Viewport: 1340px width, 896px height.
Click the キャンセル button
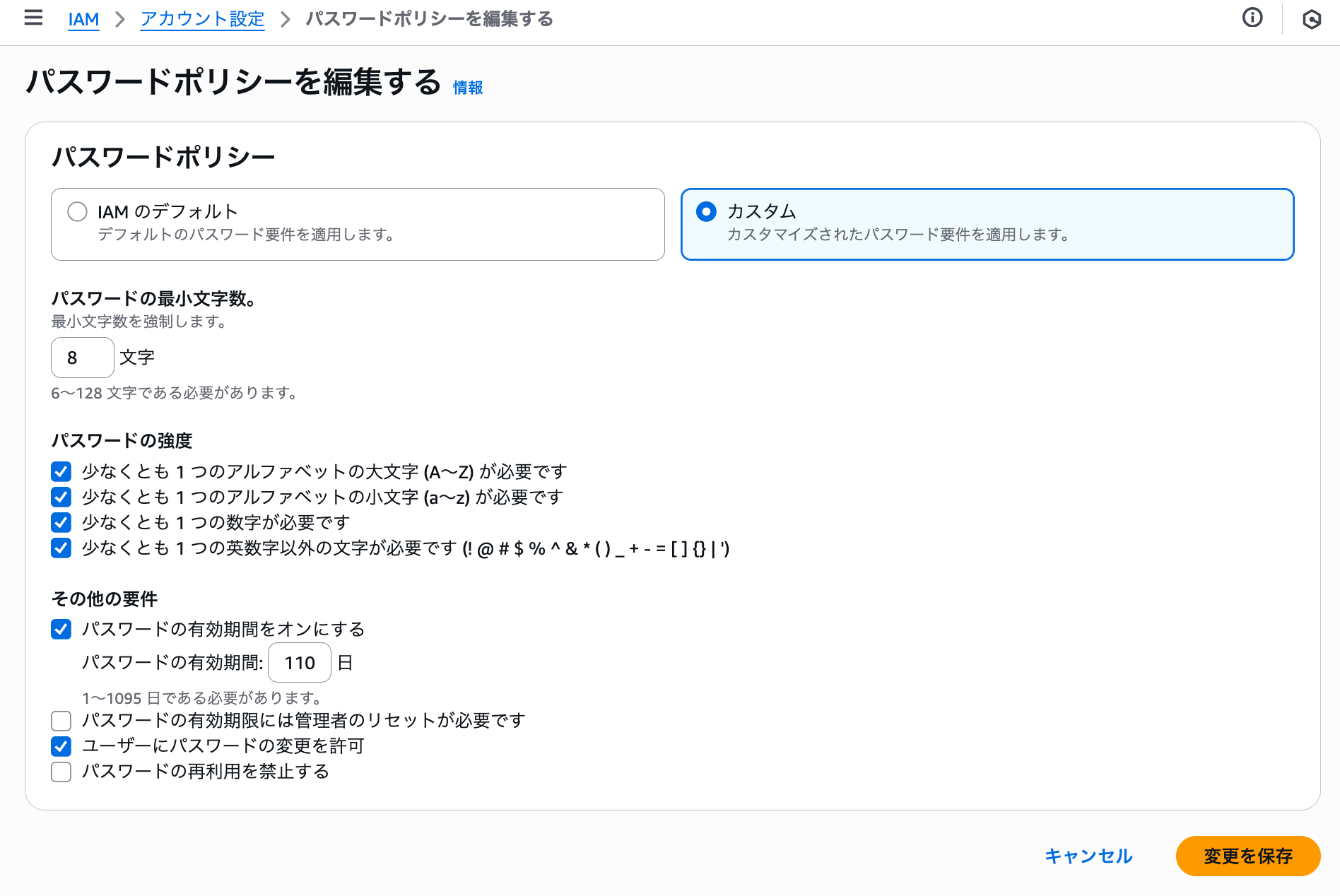pyautogui.click(x=1088, y=856)
